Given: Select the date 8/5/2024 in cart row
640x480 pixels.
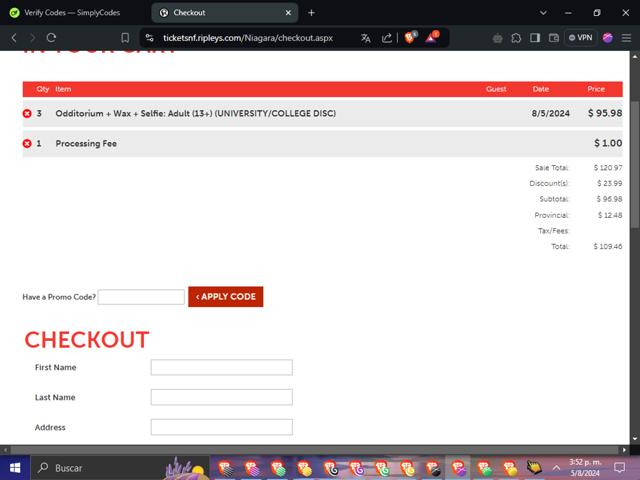Looking at the screenshot, I should [x=551, y=113].
